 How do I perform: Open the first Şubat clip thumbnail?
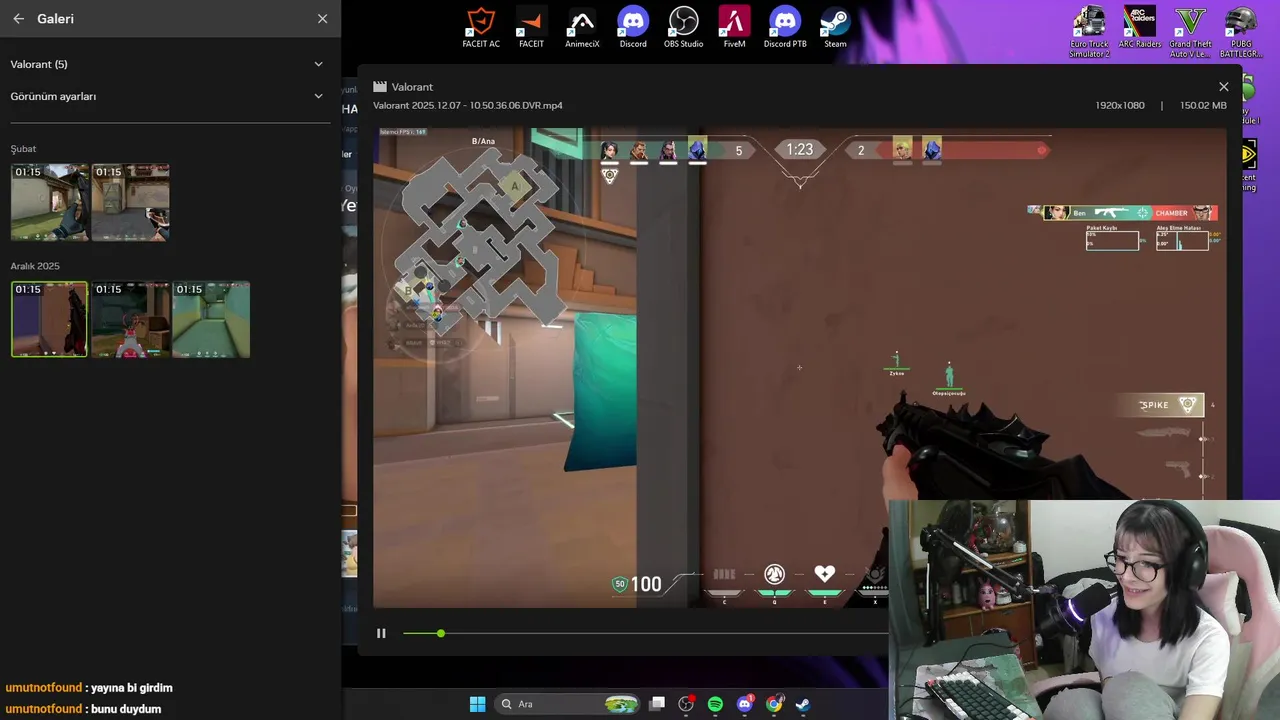(50, 202)
